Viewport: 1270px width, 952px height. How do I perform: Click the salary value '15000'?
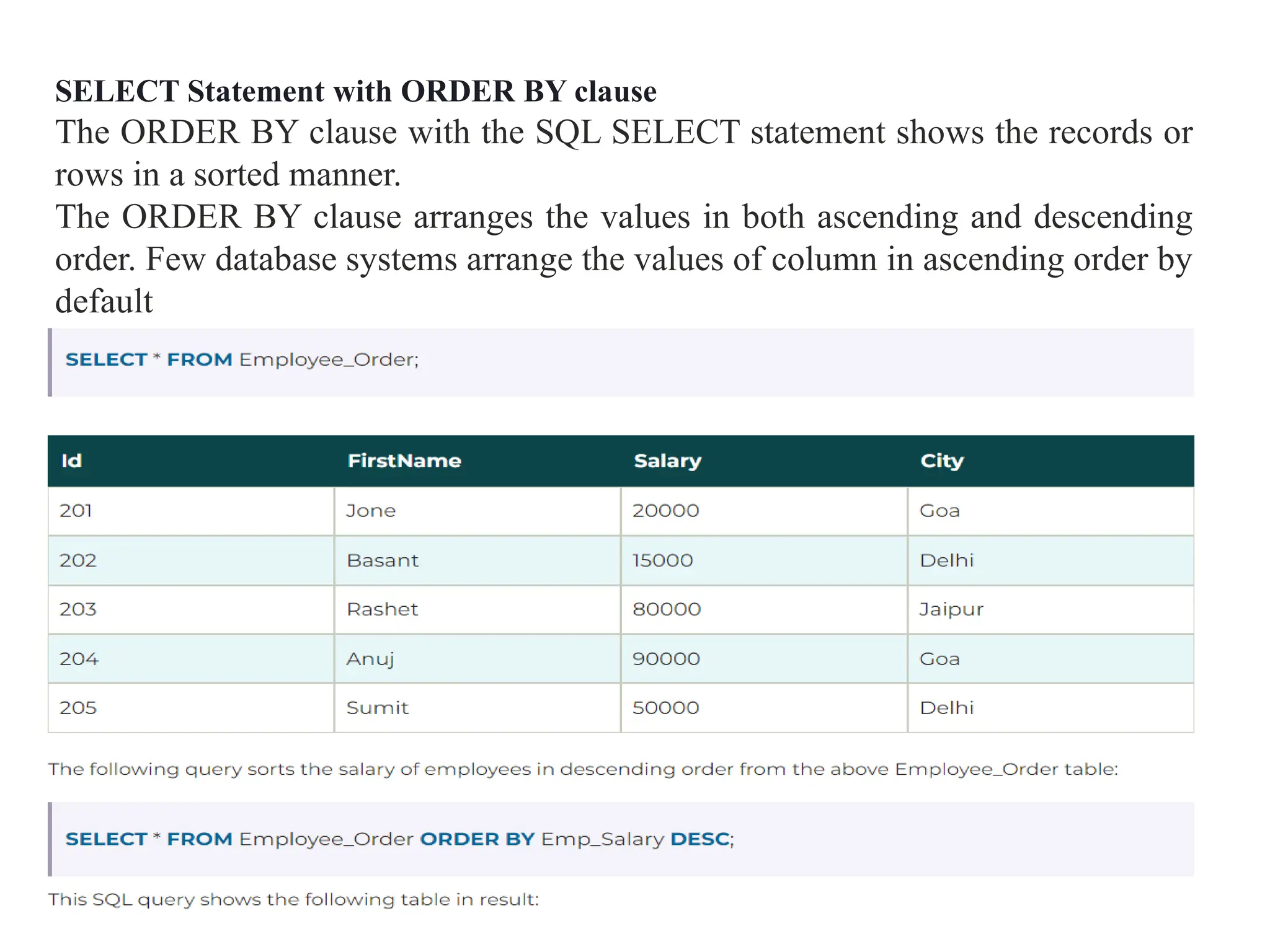pyautogui.click(x=662, y=560)
